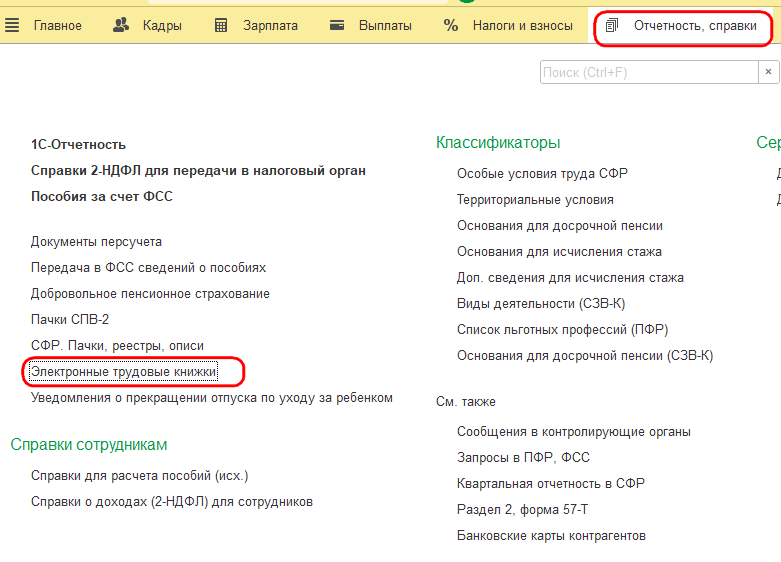Open Сообщения в контролирующие органы

point(574,431)
